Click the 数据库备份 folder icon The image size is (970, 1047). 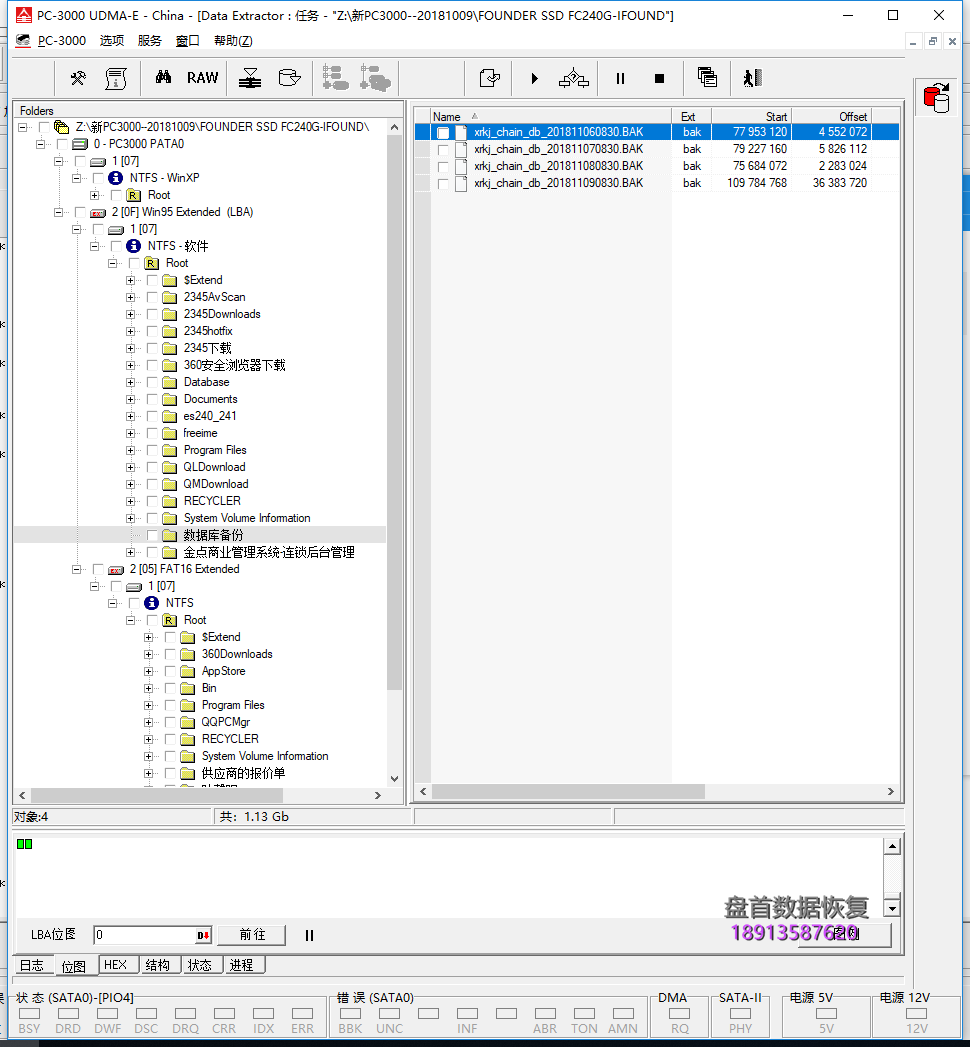click(170, 535)
